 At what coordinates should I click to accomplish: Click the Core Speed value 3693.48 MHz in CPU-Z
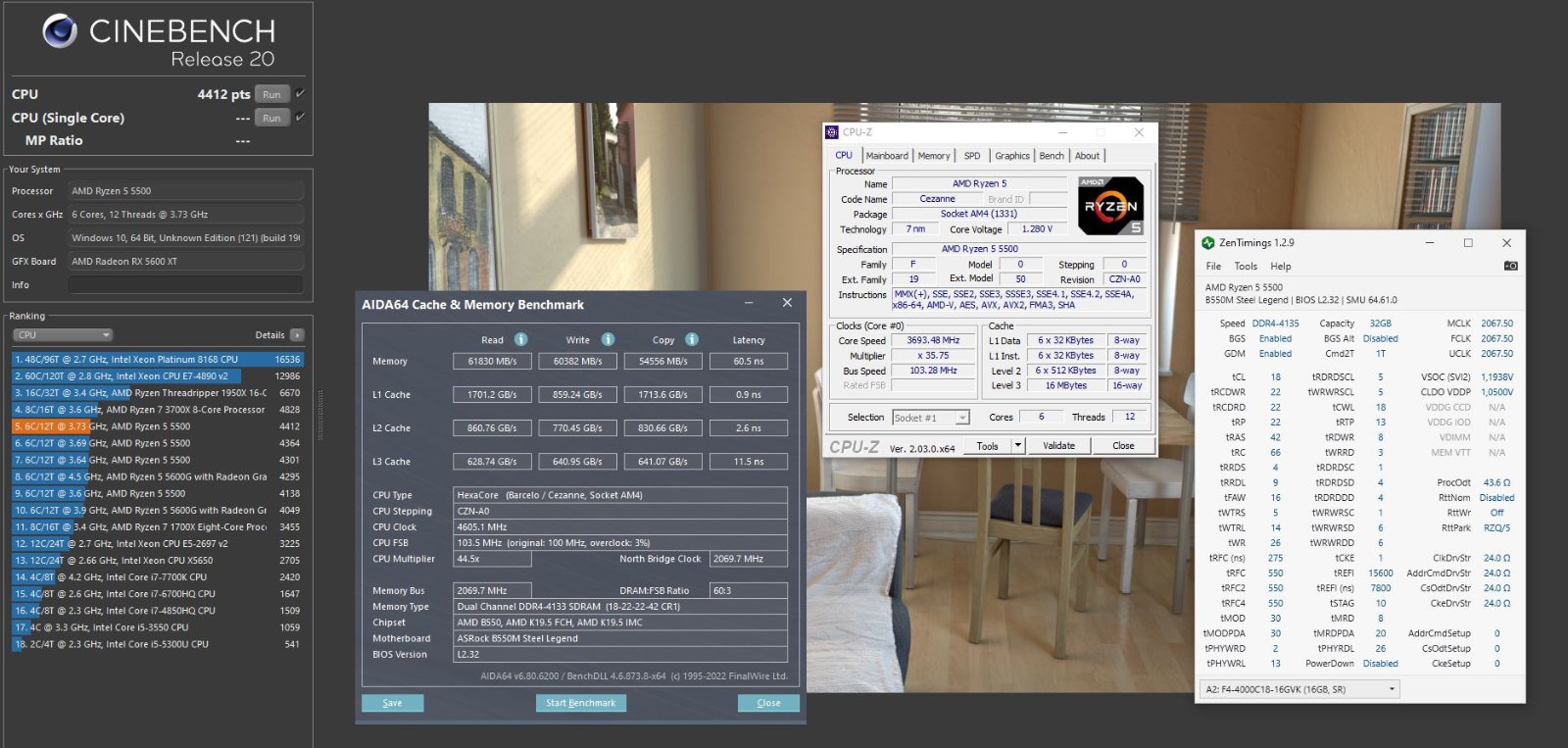point(933,341)
